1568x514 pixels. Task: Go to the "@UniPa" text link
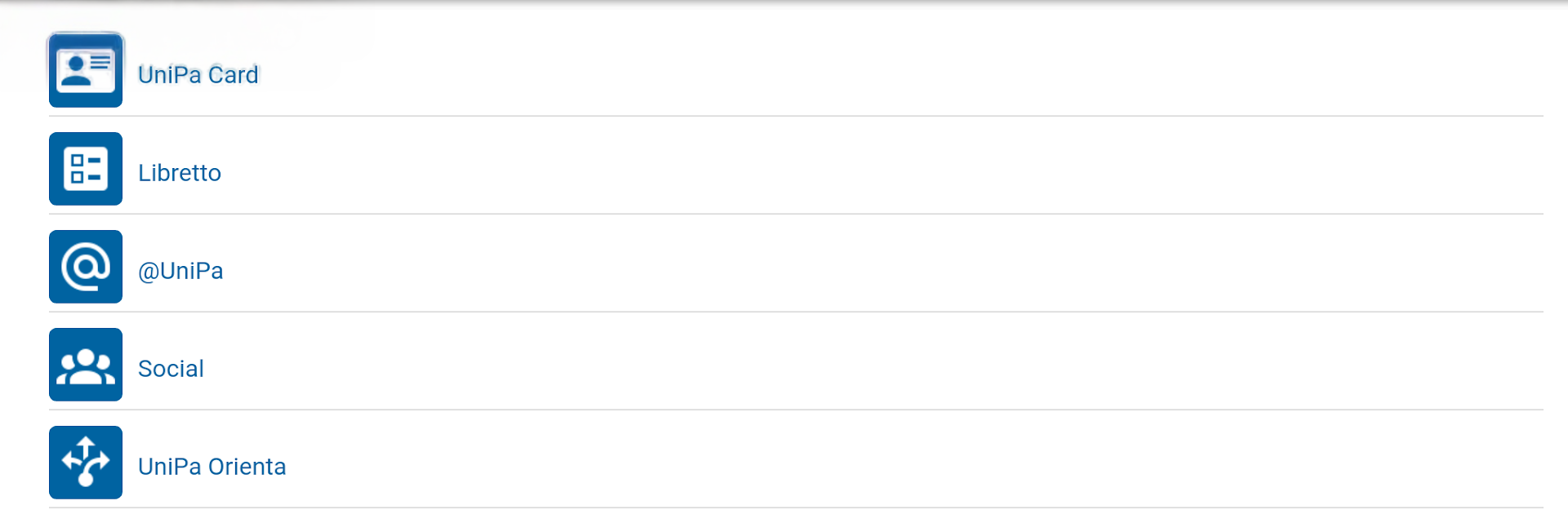180,271
